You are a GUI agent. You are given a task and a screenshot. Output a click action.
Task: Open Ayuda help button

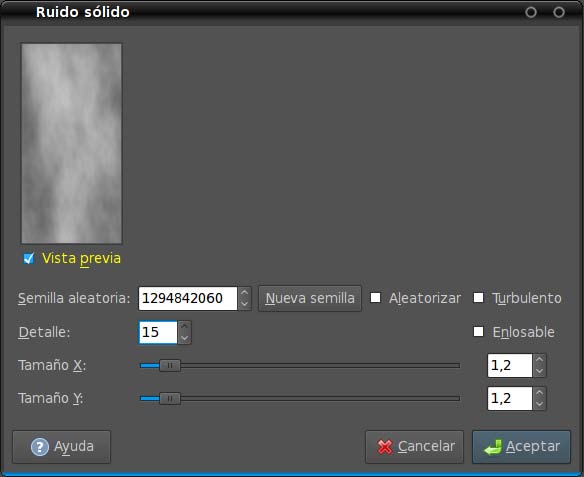click(61, 446)
